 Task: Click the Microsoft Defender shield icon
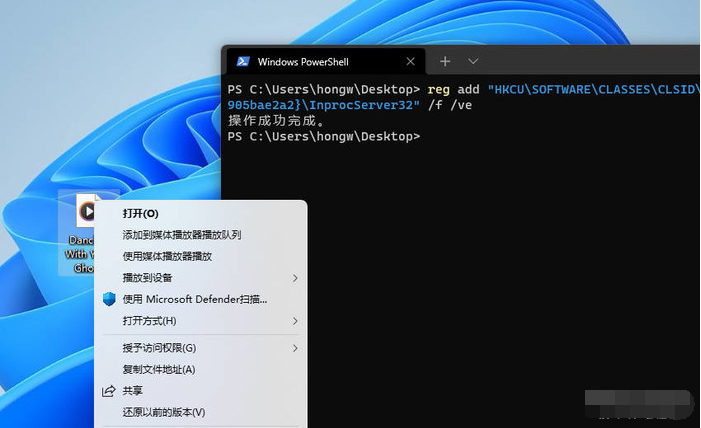pyautogui.click(x=109, y=299)
